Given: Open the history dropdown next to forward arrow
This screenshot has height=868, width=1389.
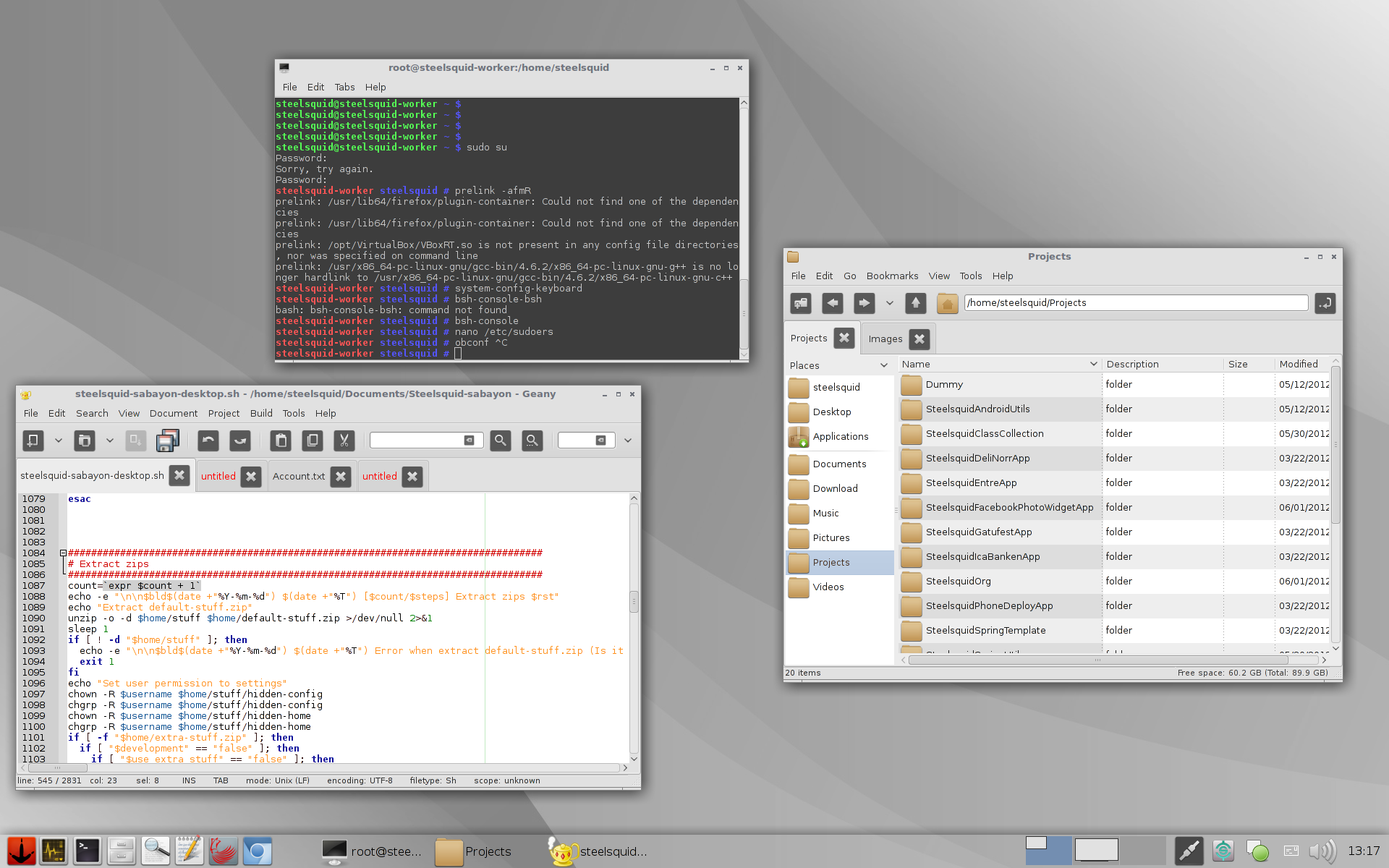Looking at the screenshot, I should coord(890,303).
